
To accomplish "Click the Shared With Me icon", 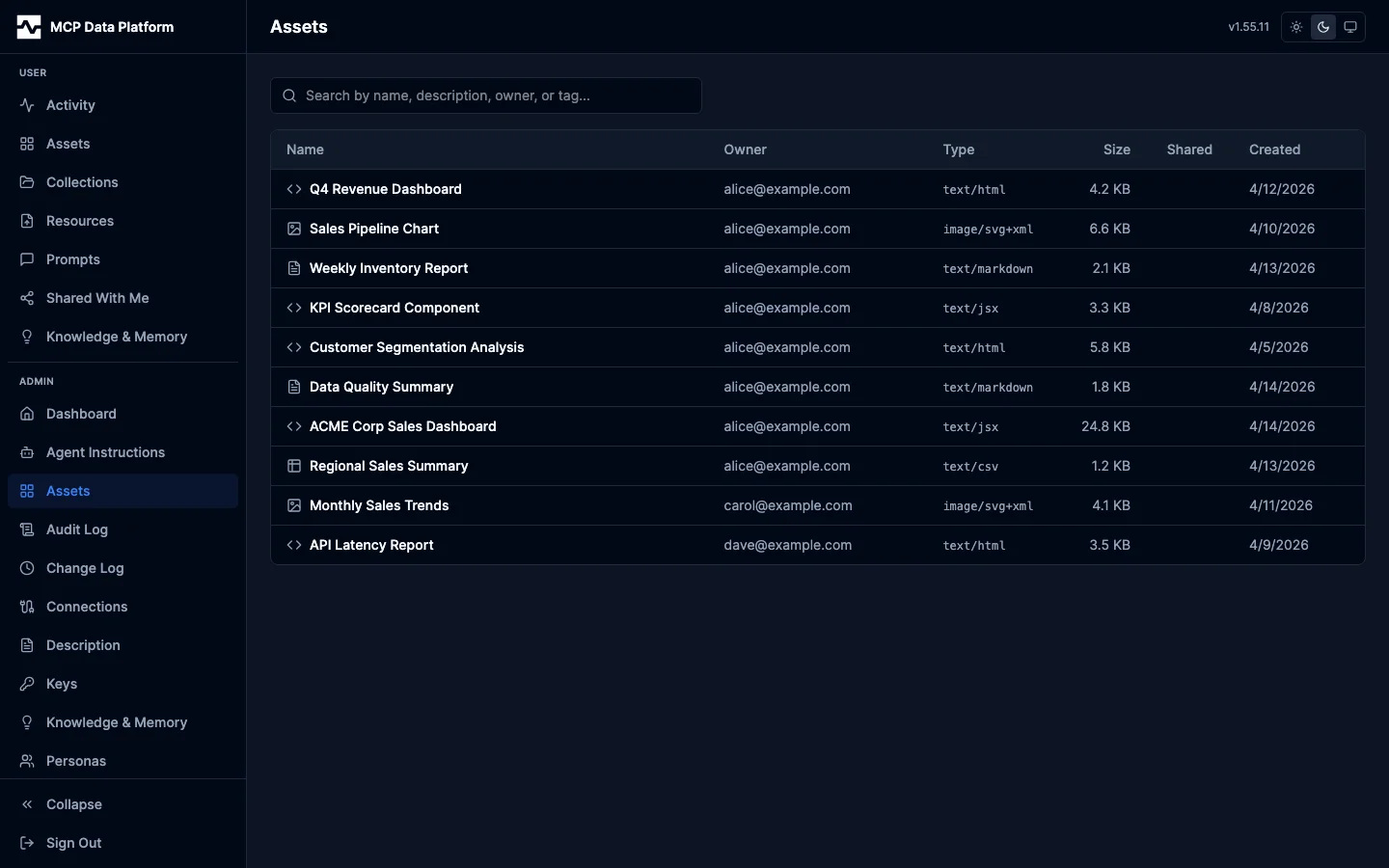I will point(25,298).
